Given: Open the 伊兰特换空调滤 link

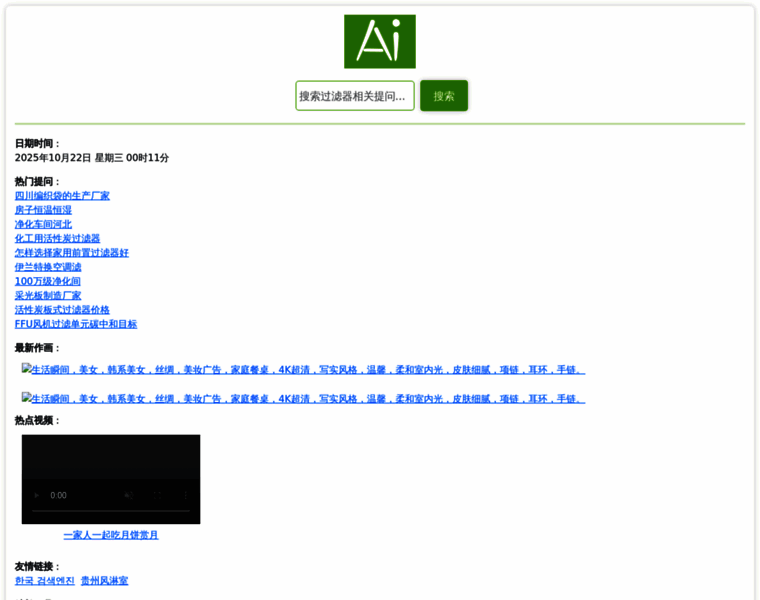Looking at the screenshot, I should 48,267.
